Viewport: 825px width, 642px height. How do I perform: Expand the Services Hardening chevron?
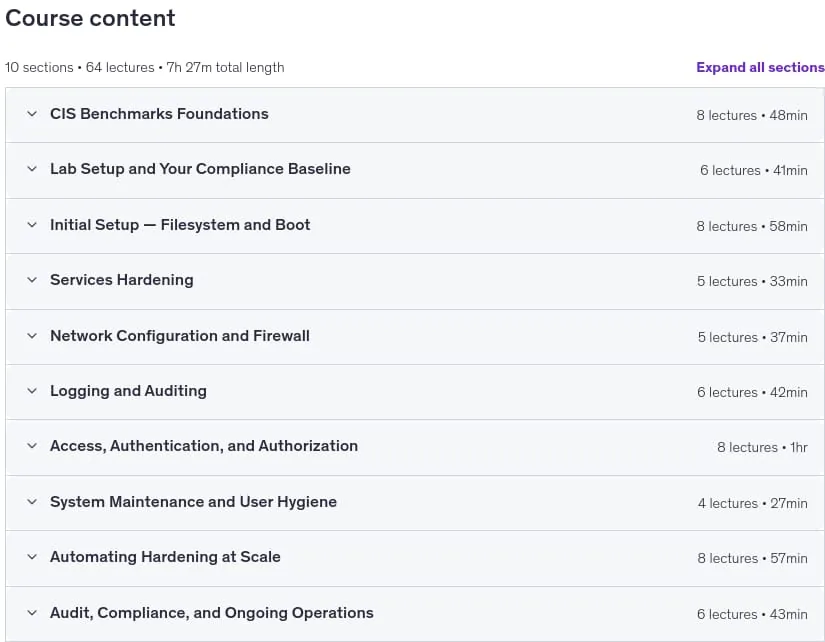click(32, 280)
